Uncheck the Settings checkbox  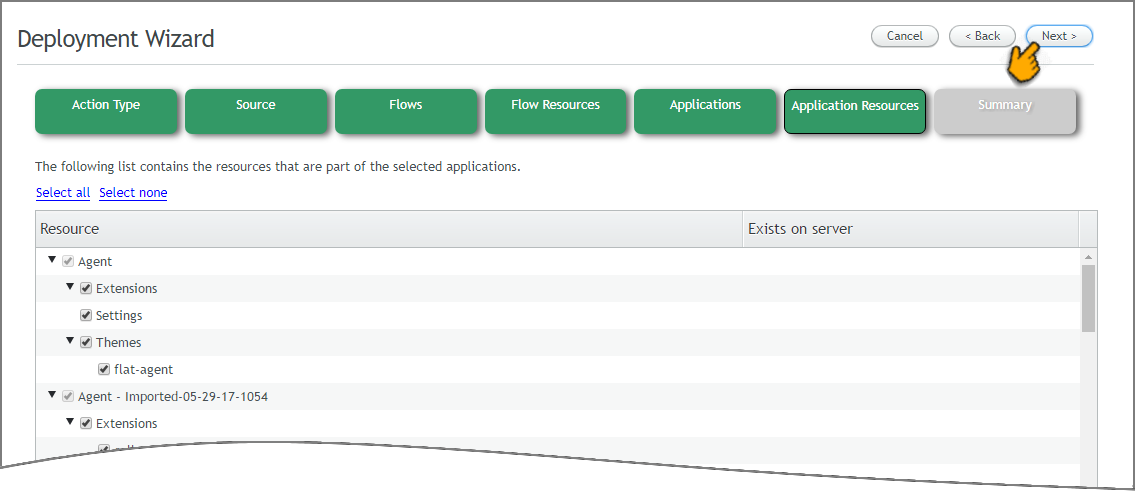86,315
